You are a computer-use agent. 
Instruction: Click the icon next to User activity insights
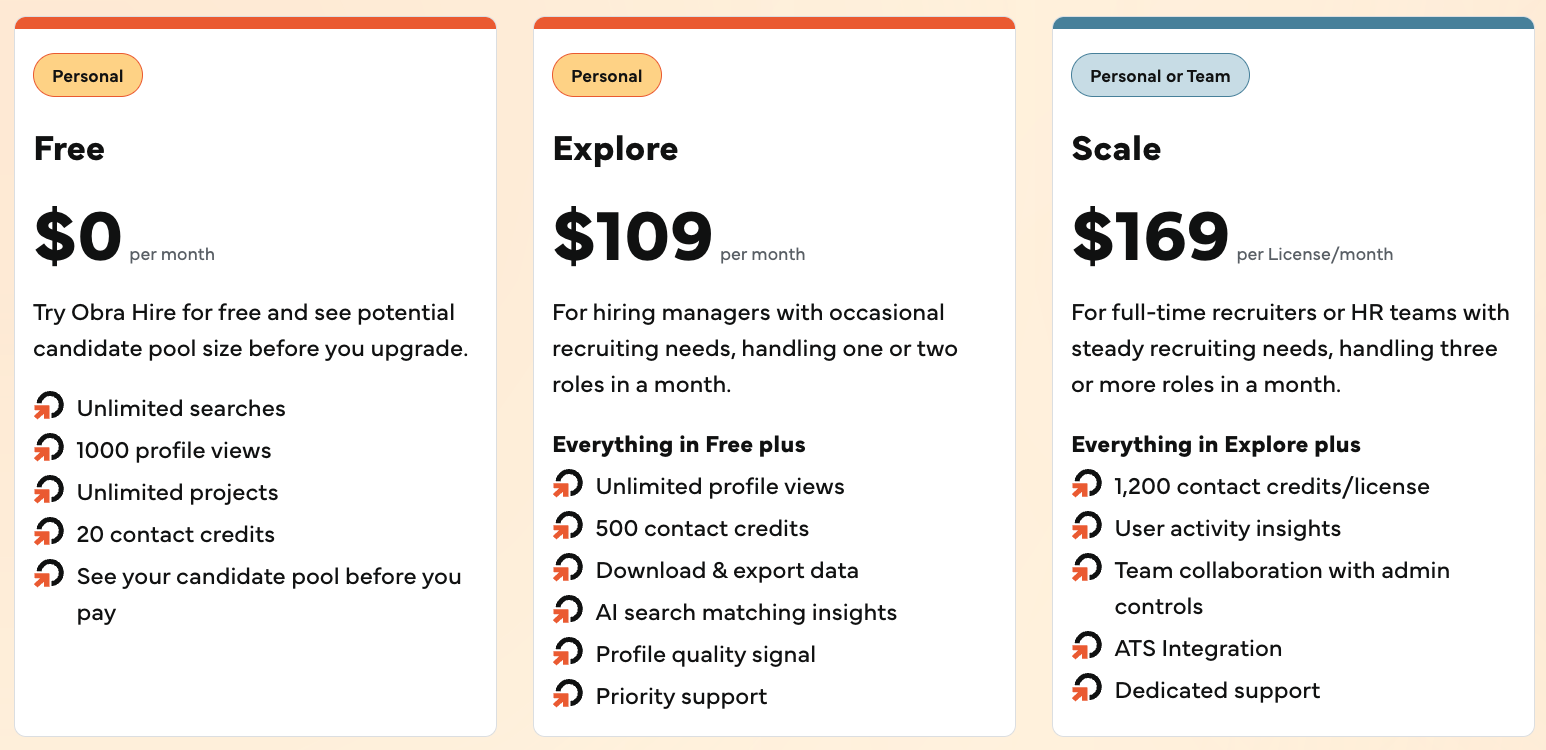coord(1087,527)
